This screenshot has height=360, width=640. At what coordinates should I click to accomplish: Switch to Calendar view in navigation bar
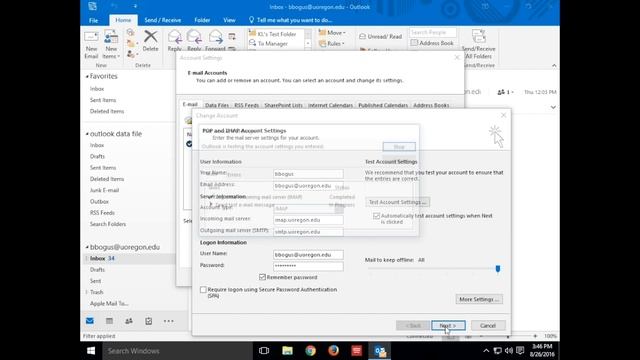(x=109, y=321)
